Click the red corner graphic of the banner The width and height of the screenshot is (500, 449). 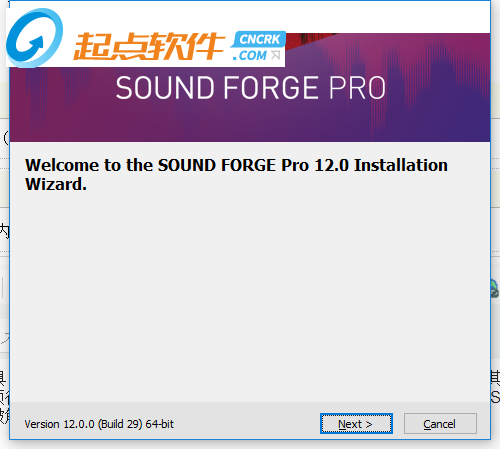(310, 40)
